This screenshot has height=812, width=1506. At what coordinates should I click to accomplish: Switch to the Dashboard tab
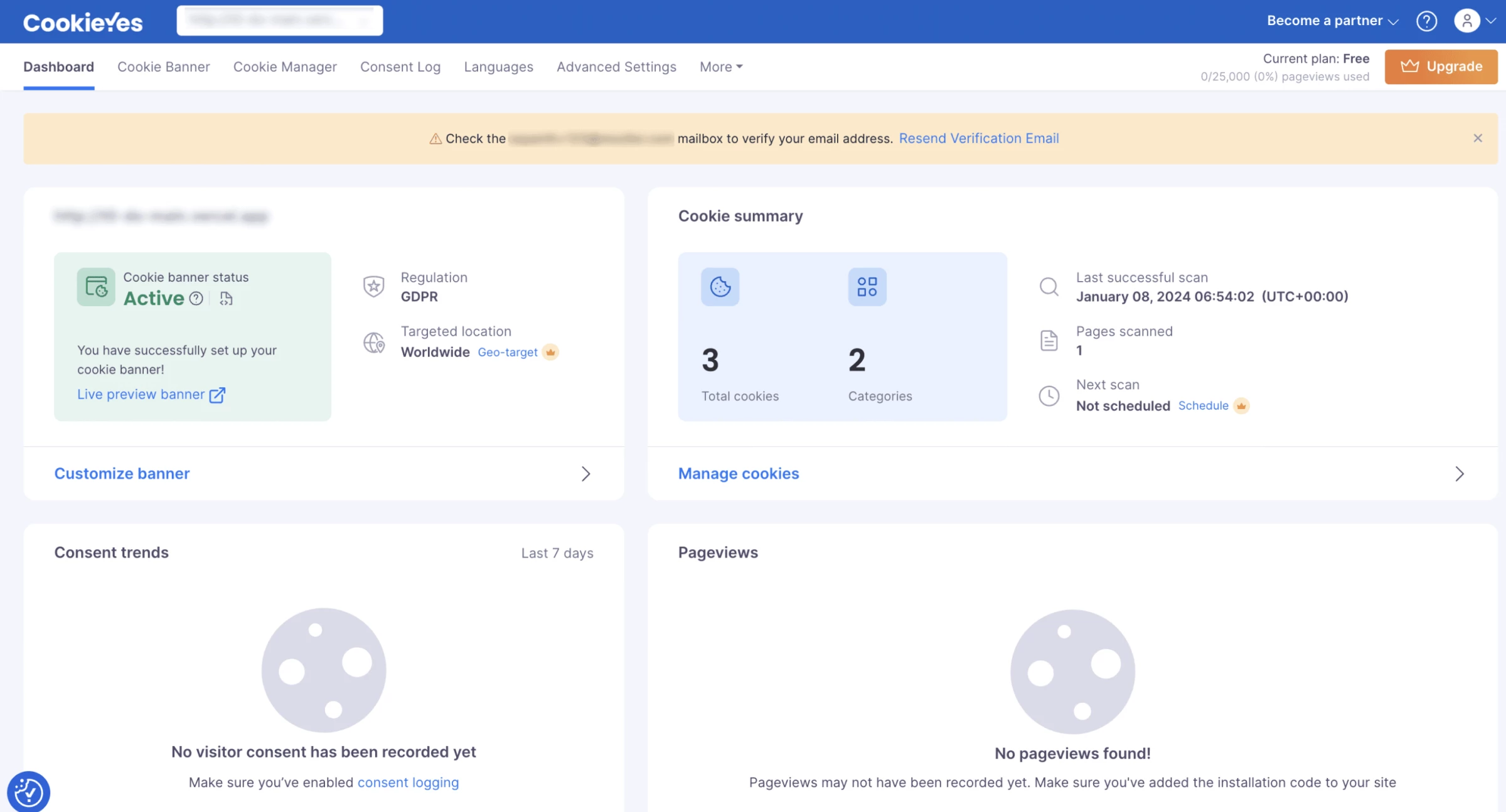(58, 67)
